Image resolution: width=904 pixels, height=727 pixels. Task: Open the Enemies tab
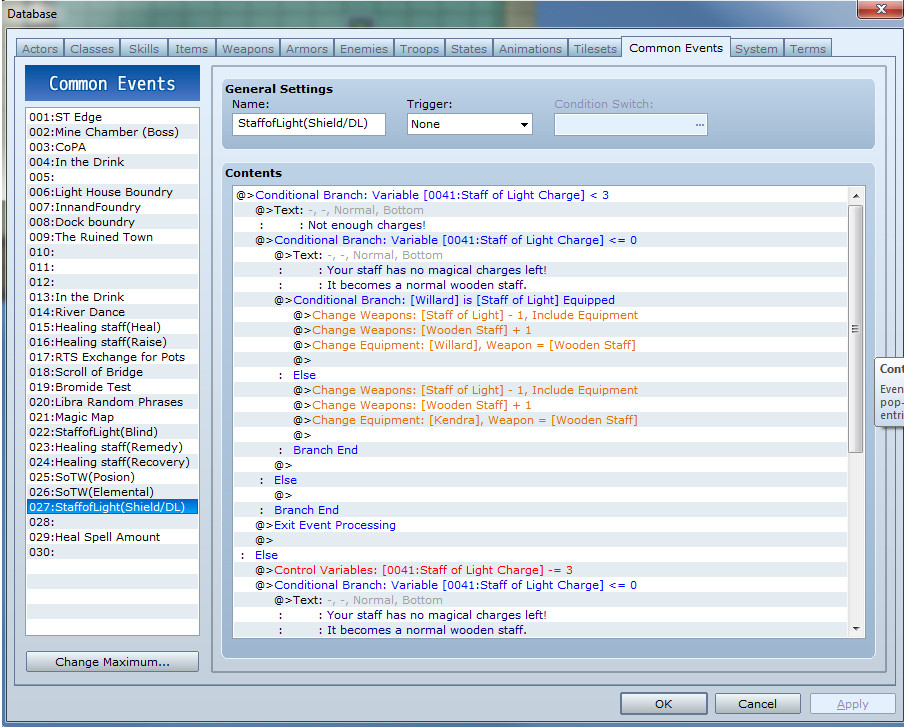pyautogui.click(x=363, y=47)
